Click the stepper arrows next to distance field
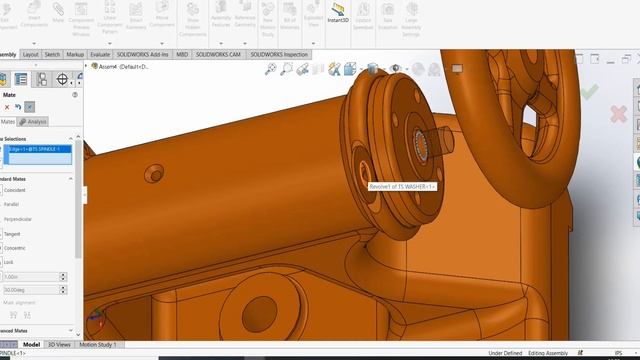Viewport: 640px width, 360px height. click(63, 277)
